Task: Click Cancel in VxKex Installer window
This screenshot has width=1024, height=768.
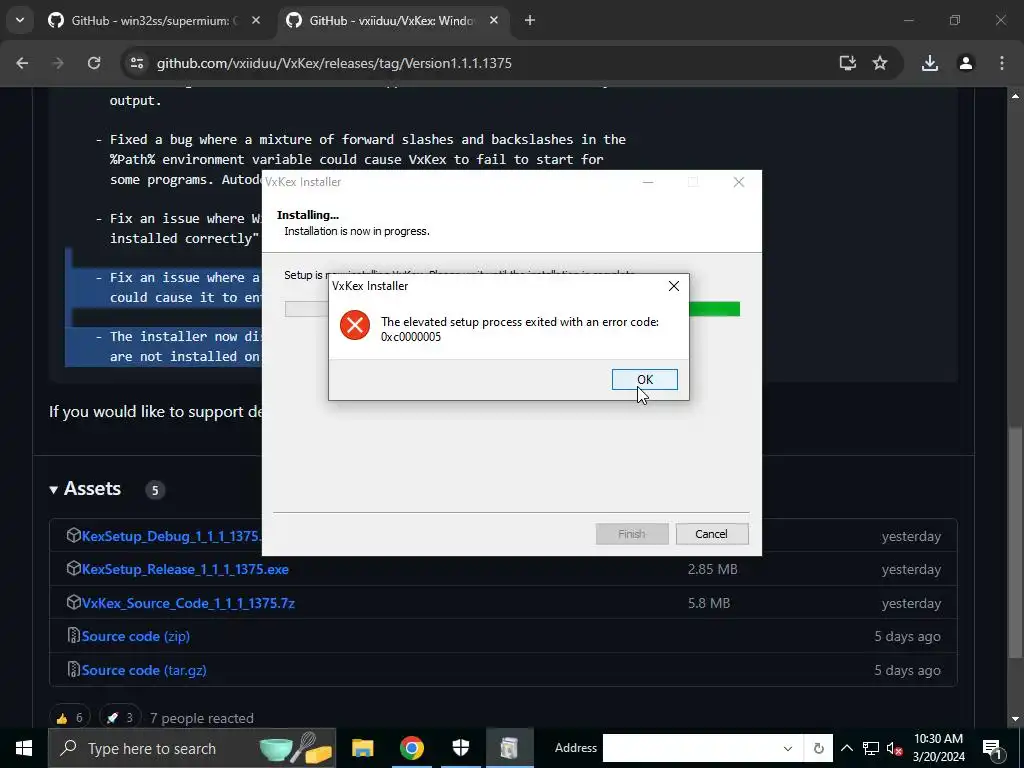Action: [x=711, y=534]
